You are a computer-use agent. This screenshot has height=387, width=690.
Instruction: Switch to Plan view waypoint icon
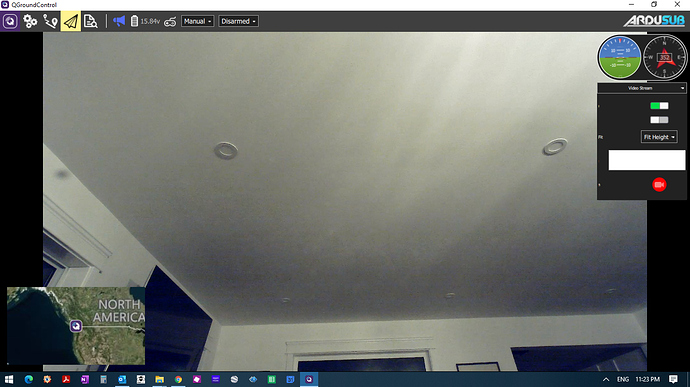point(50,21)
